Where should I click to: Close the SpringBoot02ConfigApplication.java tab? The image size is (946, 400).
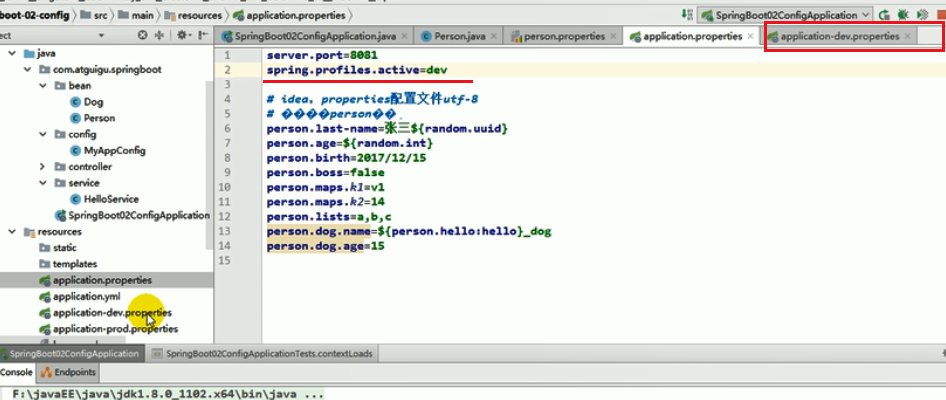(x=404, y=36)
